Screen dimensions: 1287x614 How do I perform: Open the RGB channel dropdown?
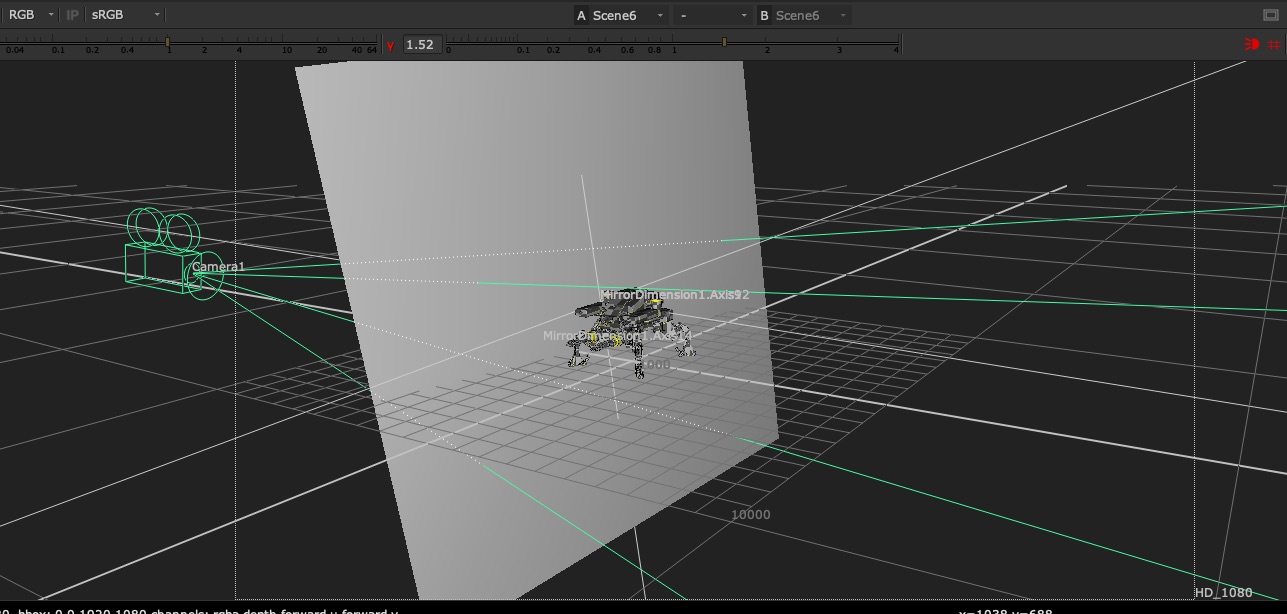[31, 15]
